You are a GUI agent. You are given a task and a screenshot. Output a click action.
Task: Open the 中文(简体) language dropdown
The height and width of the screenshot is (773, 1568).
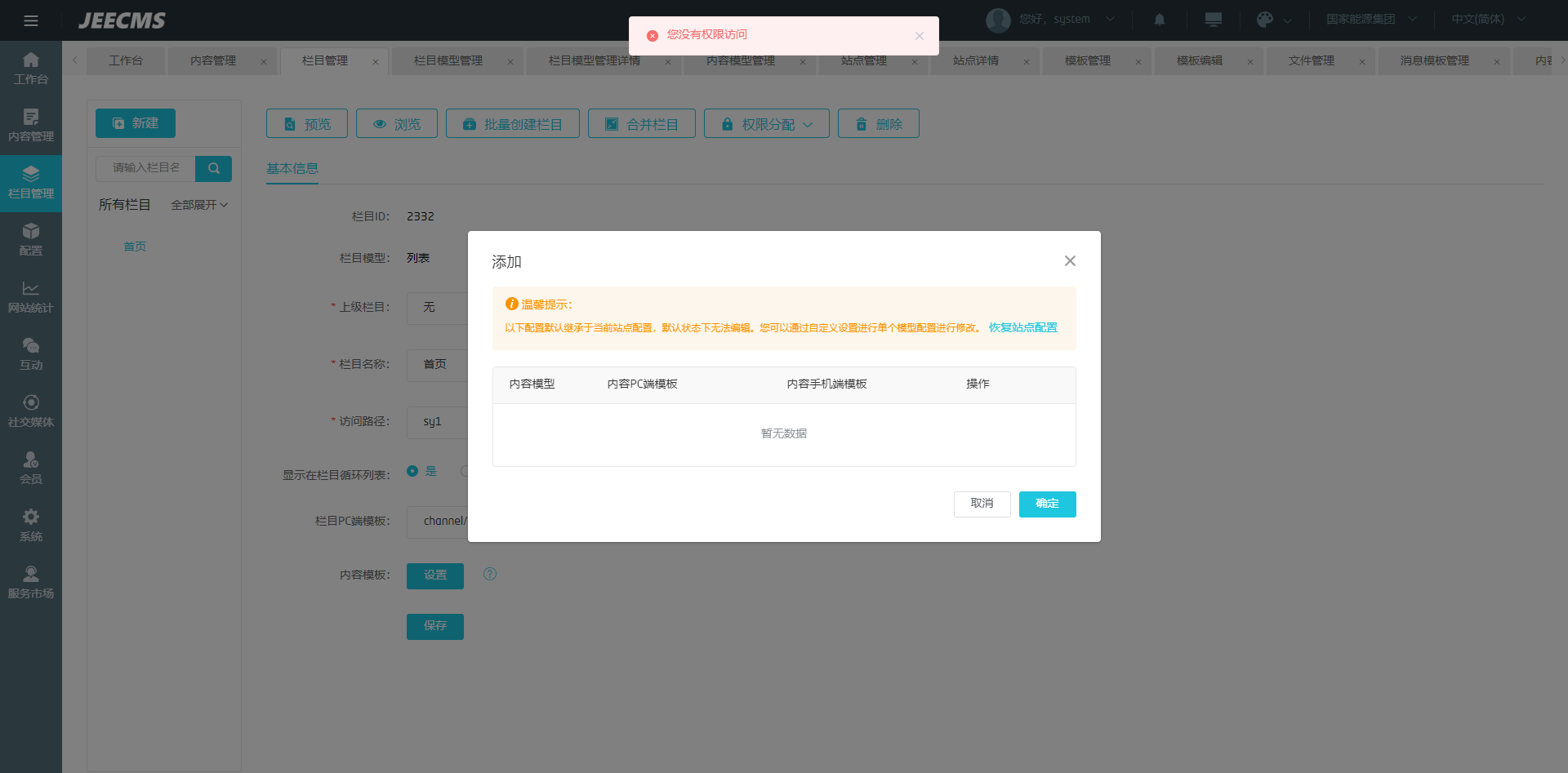point(1488,19)
